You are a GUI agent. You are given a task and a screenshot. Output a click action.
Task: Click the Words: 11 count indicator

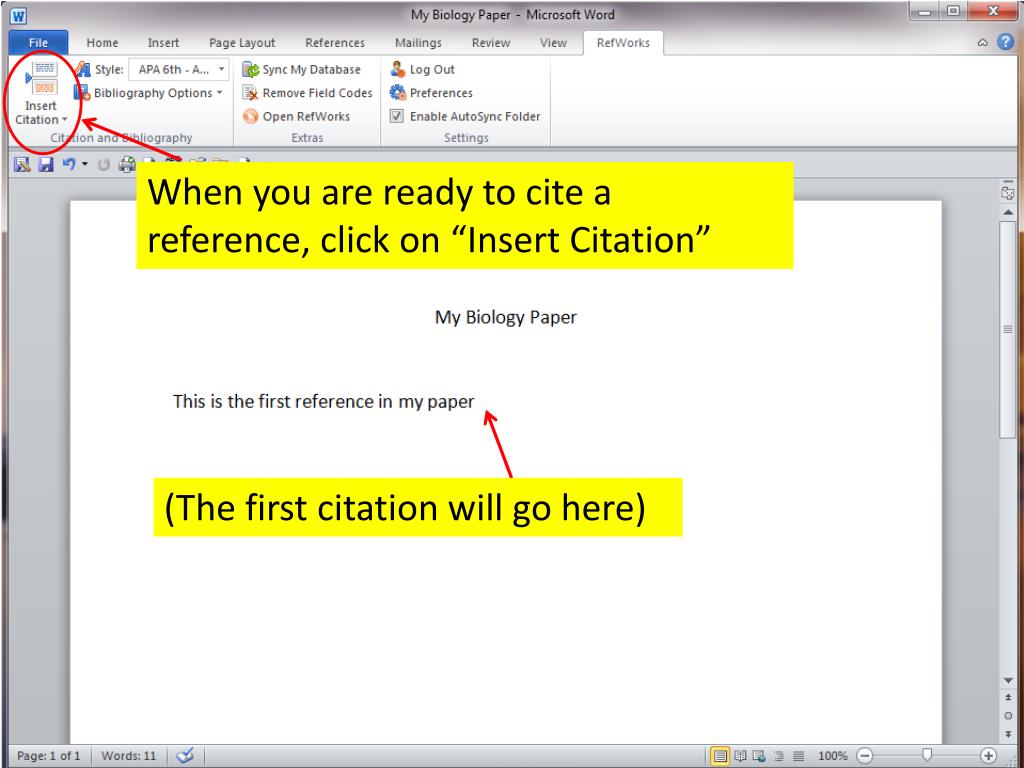pos(129,756)
